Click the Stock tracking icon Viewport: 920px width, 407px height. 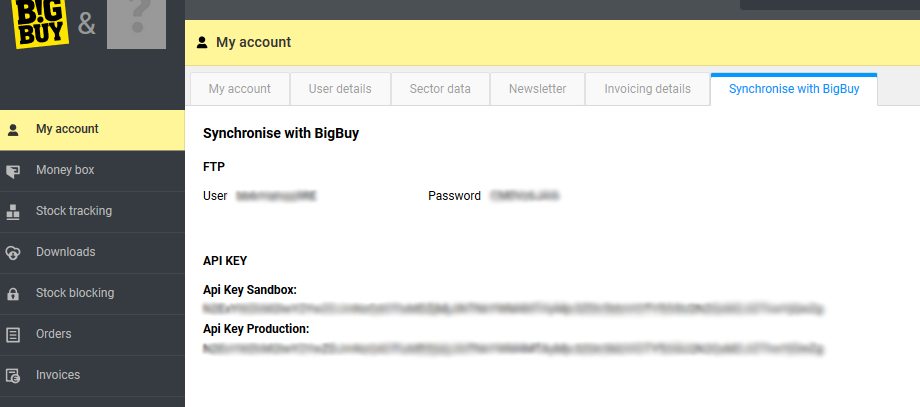coord(13,212)
